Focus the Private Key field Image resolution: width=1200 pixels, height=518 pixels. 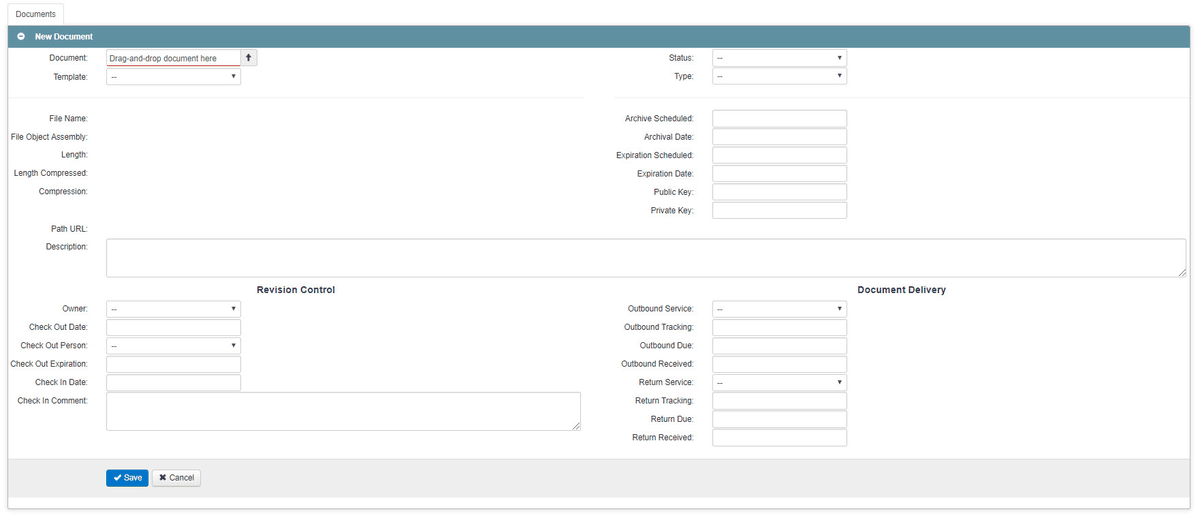point(780,210)
